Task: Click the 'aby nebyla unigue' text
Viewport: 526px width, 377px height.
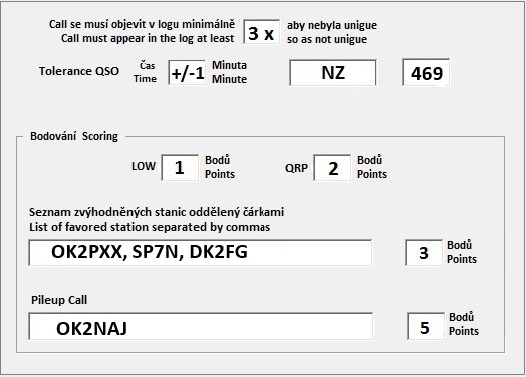Action: (x=332, y=25)
